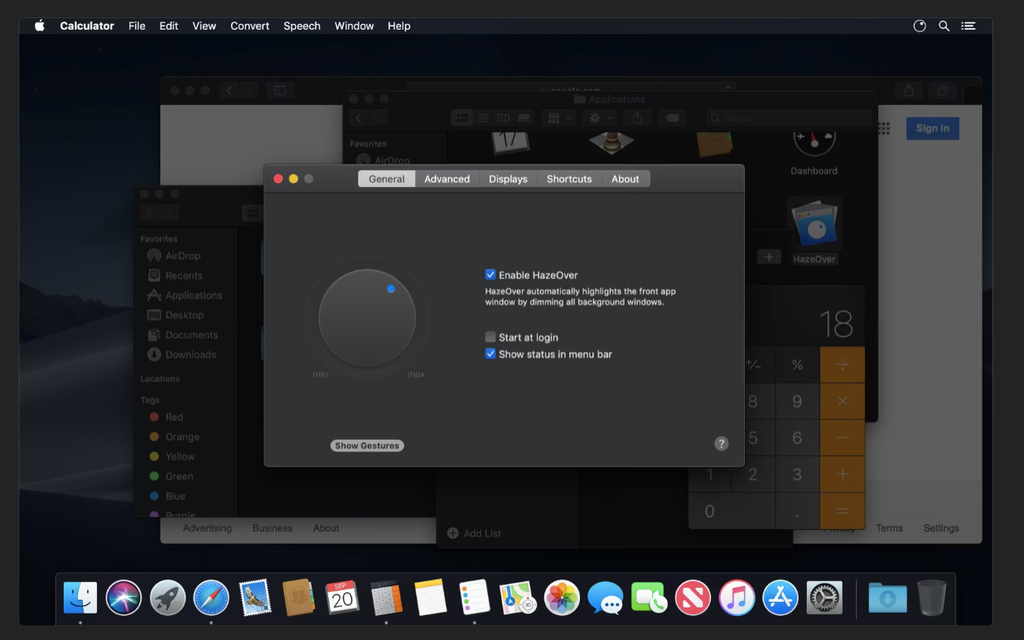The width and height of the screenshot is (1024, 640).
Task: Open Notification Center from the menu bar
Action: [968, 26]
